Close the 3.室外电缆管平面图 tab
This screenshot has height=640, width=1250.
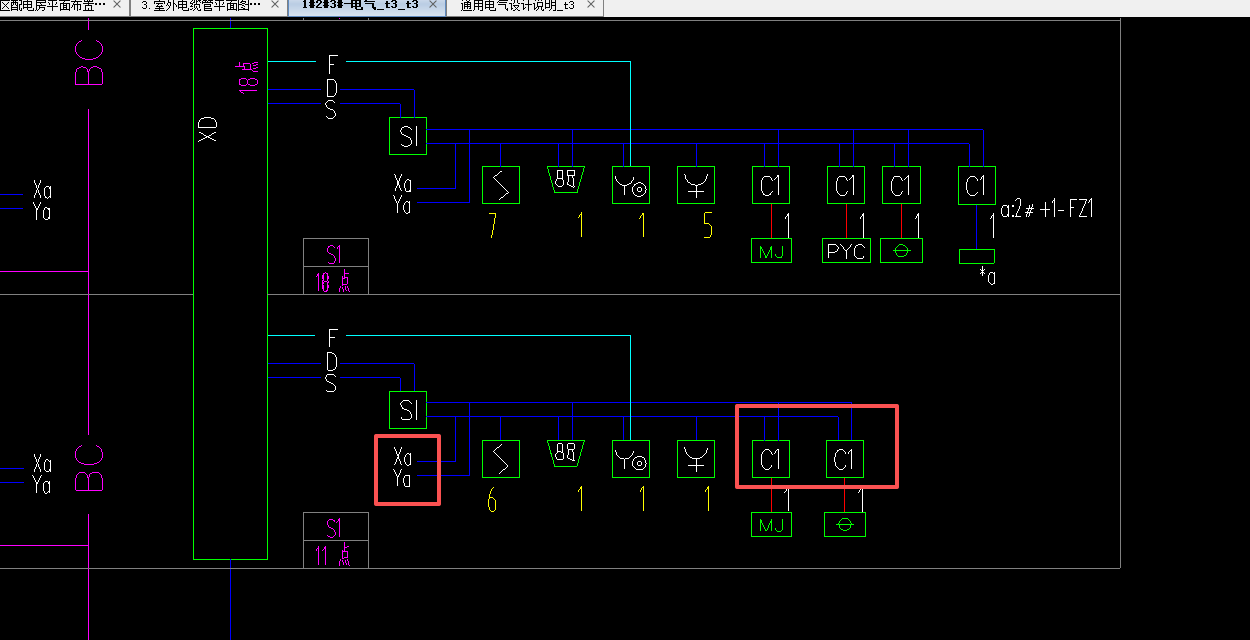(x=275, y=6)
